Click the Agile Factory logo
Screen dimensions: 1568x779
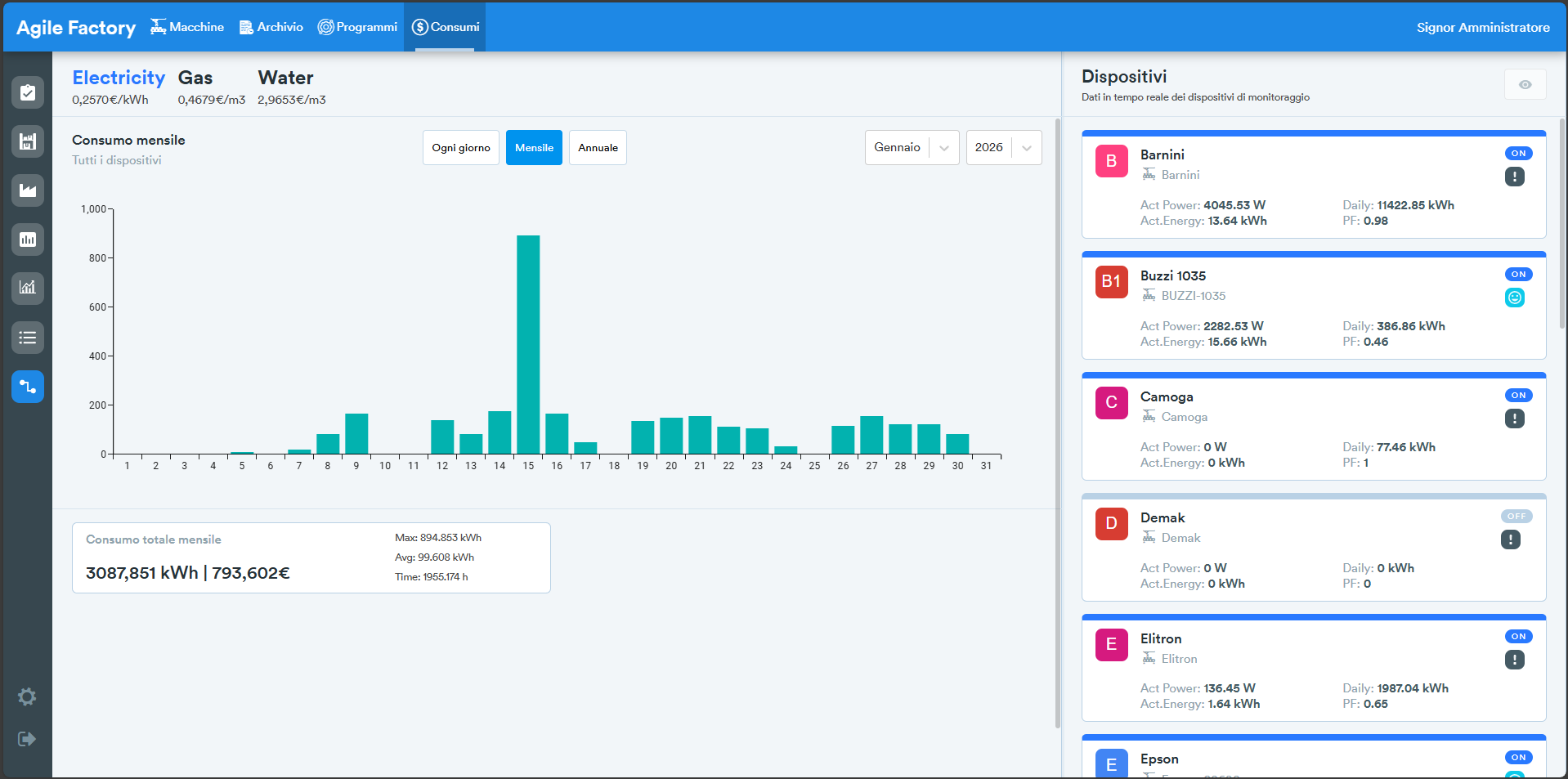point(76,28)
